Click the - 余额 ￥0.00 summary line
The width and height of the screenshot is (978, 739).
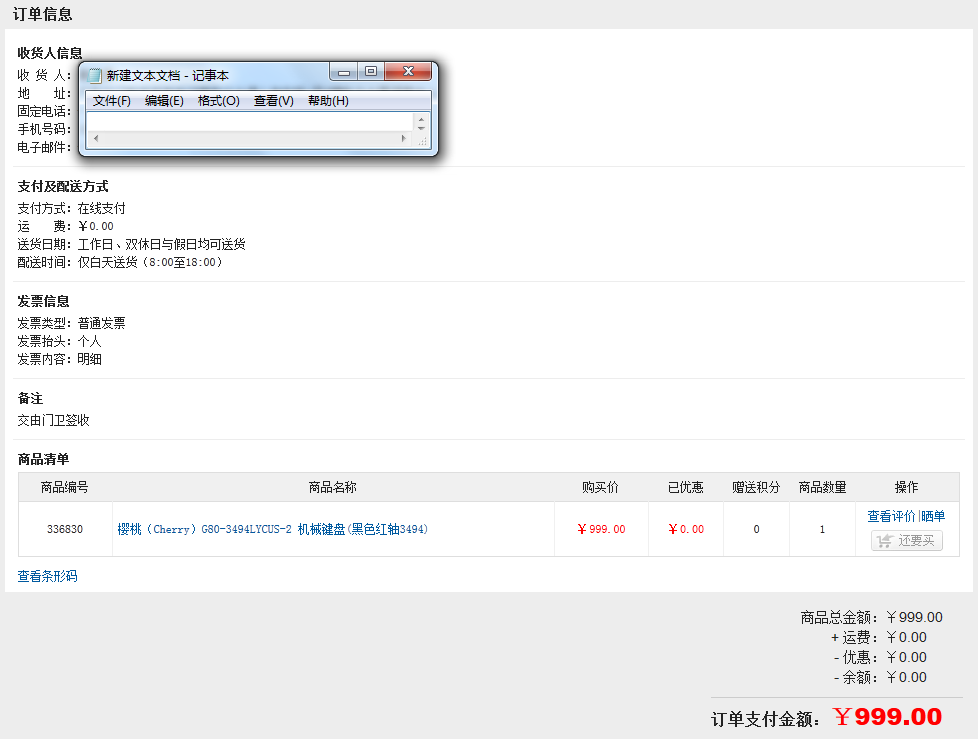click(x=880, y=677)
